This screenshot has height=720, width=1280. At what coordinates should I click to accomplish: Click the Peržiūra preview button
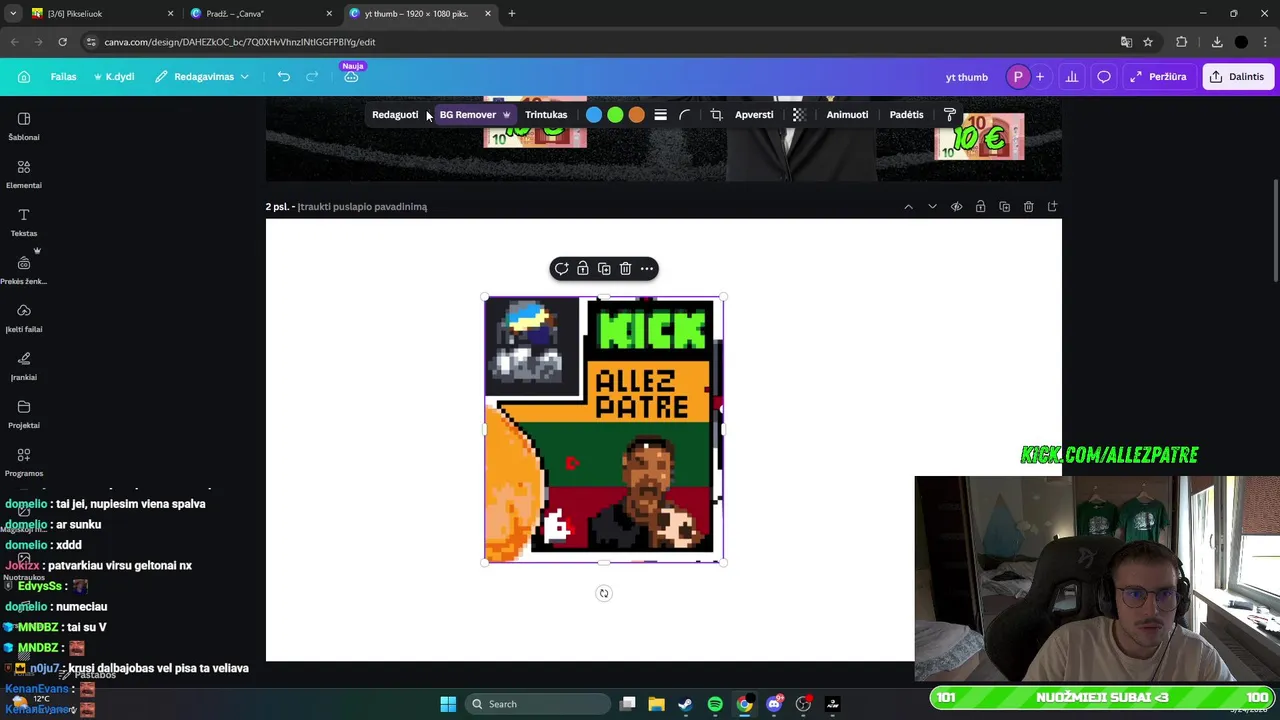click(x=1158, y=77)
